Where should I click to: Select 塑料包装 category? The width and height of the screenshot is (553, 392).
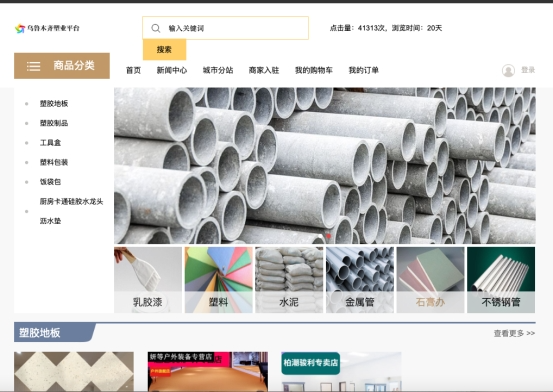click(54, 162)
